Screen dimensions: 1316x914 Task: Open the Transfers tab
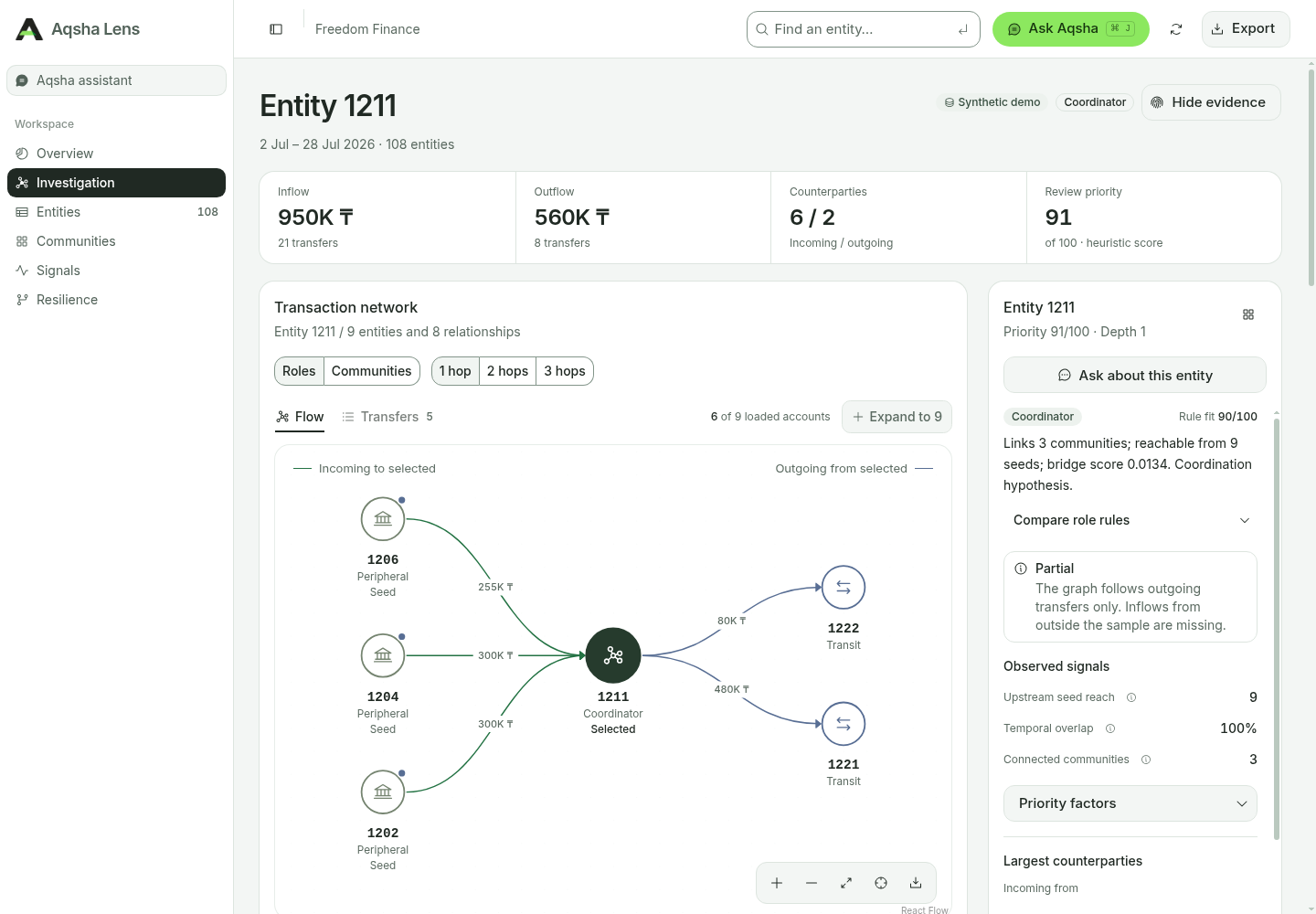pos(387,417)
